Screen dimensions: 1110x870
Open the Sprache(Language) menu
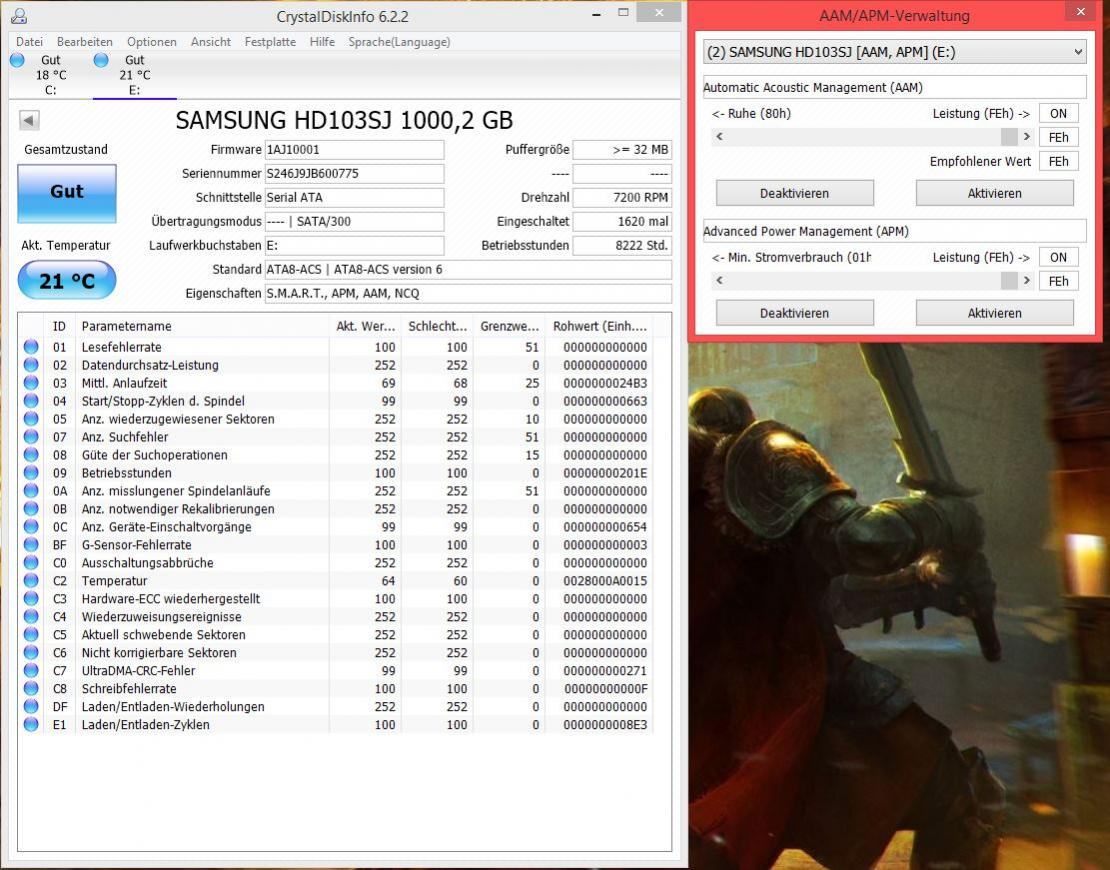pyautogui.click(x=399, y=42)
